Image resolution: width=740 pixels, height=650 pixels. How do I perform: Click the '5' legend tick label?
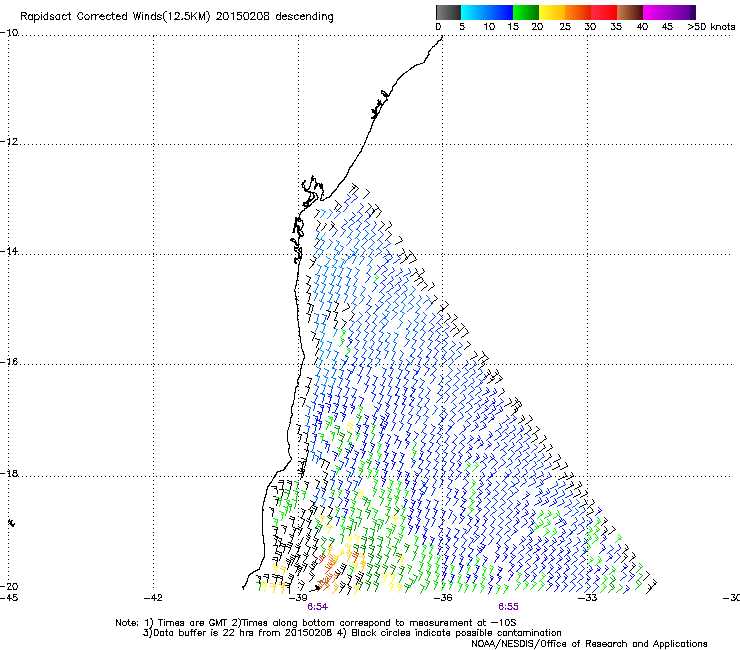click(x=462, y=27)
